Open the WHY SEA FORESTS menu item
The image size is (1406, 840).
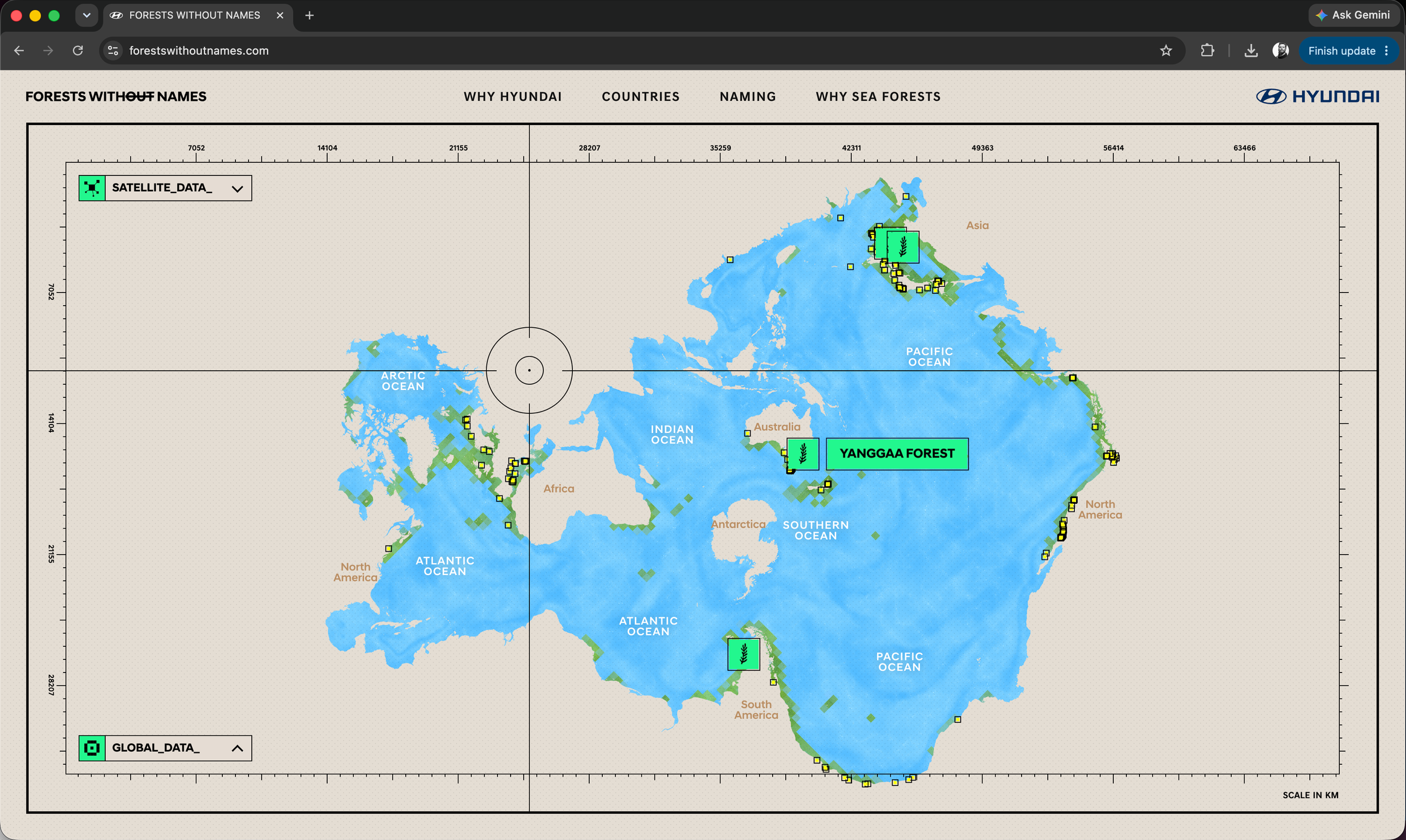(x=878, y=97)
